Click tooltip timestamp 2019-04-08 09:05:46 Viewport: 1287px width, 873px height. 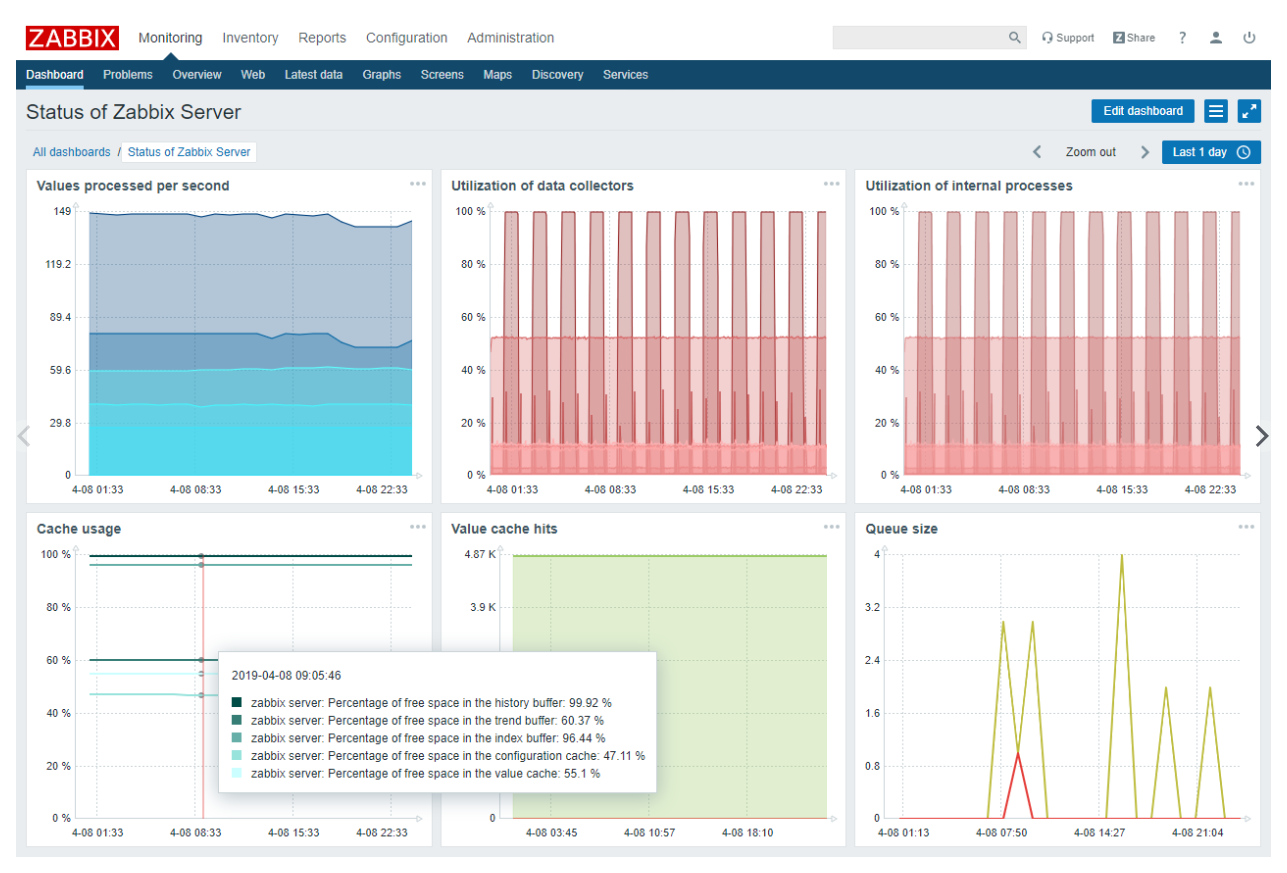pos(286,676)
